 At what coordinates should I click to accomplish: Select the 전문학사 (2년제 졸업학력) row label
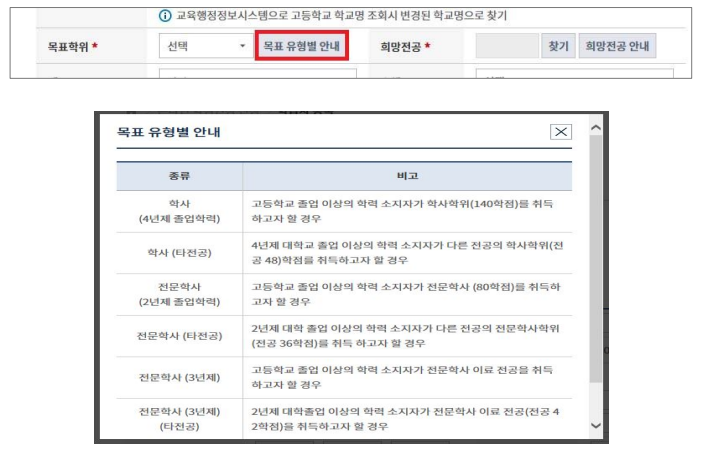pyautogui.click(x=179, y=294)
